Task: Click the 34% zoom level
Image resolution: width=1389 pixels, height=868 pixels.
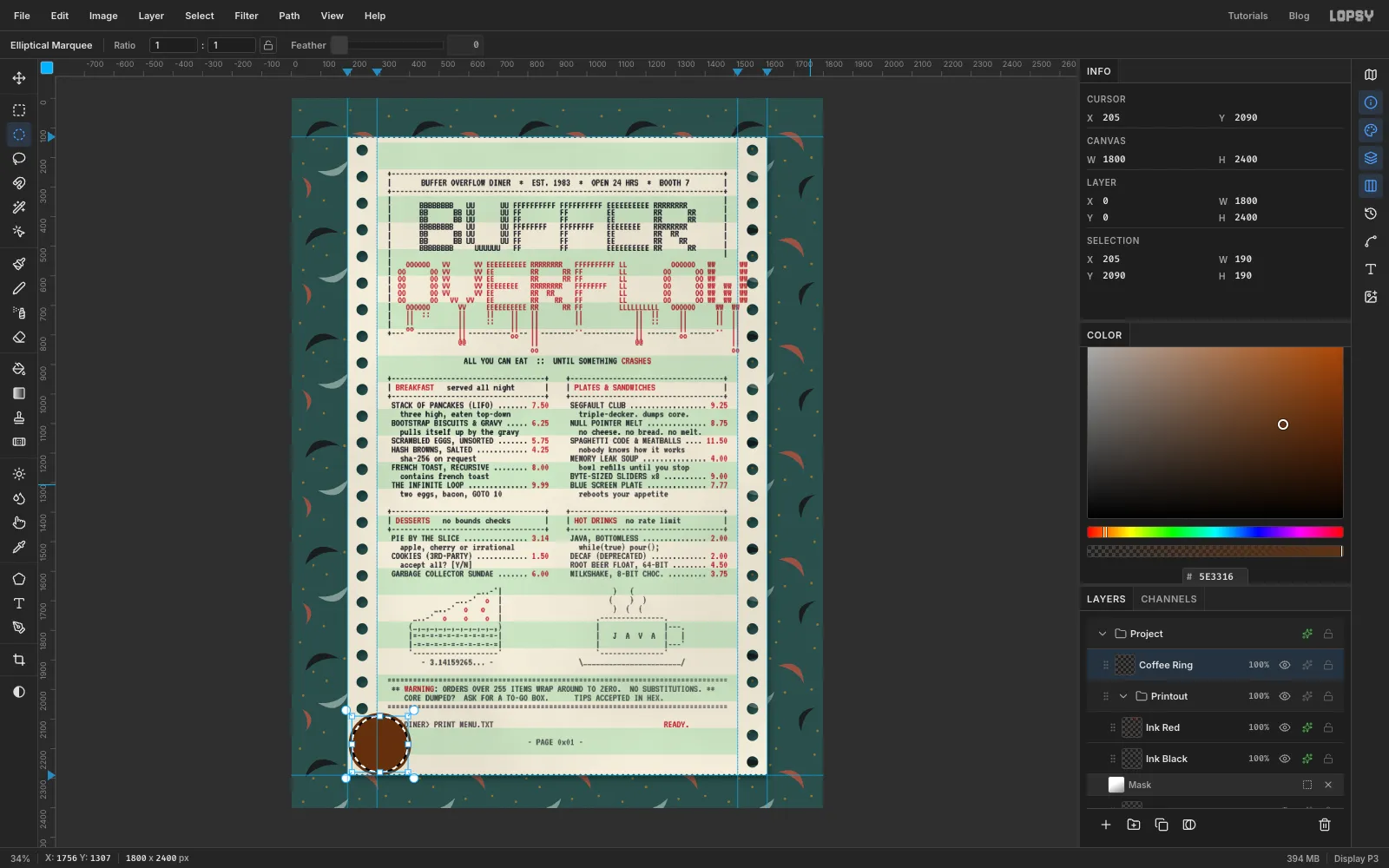Action: pyautogui.click(x=20, y=858)
